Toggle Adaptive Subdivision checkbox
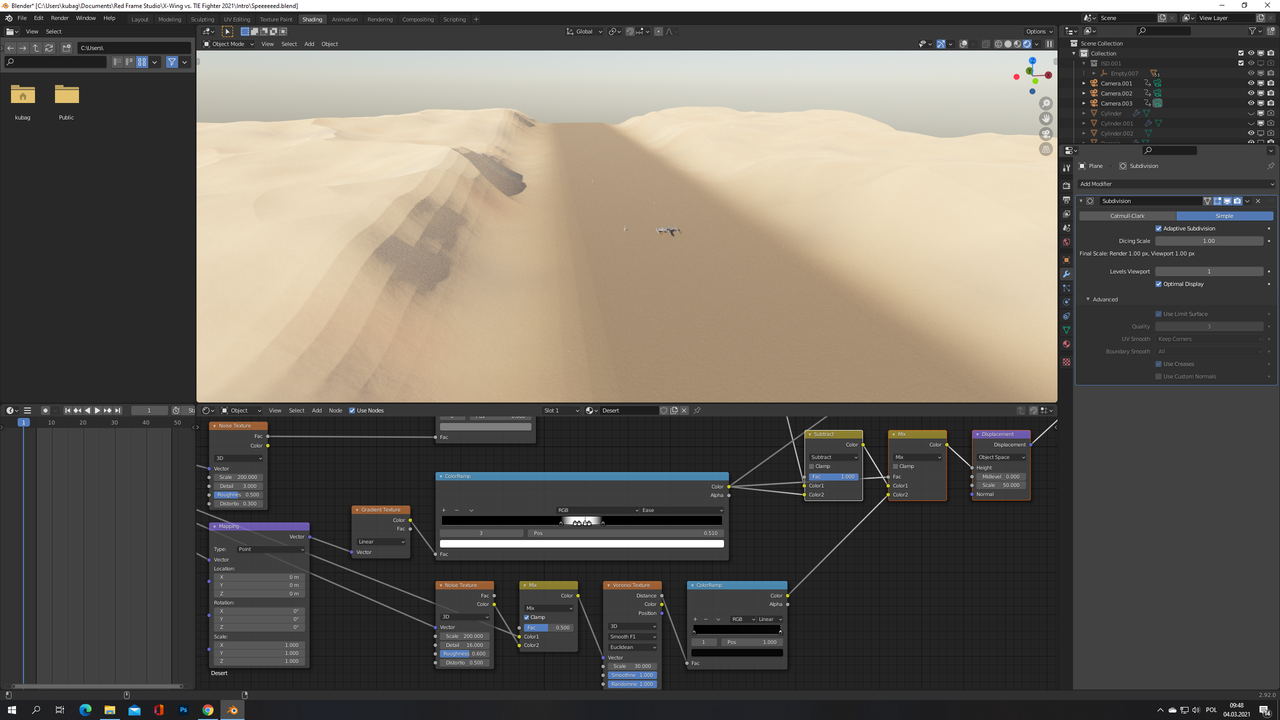This screenshot has height=720, width=1280. (1159, 228)
